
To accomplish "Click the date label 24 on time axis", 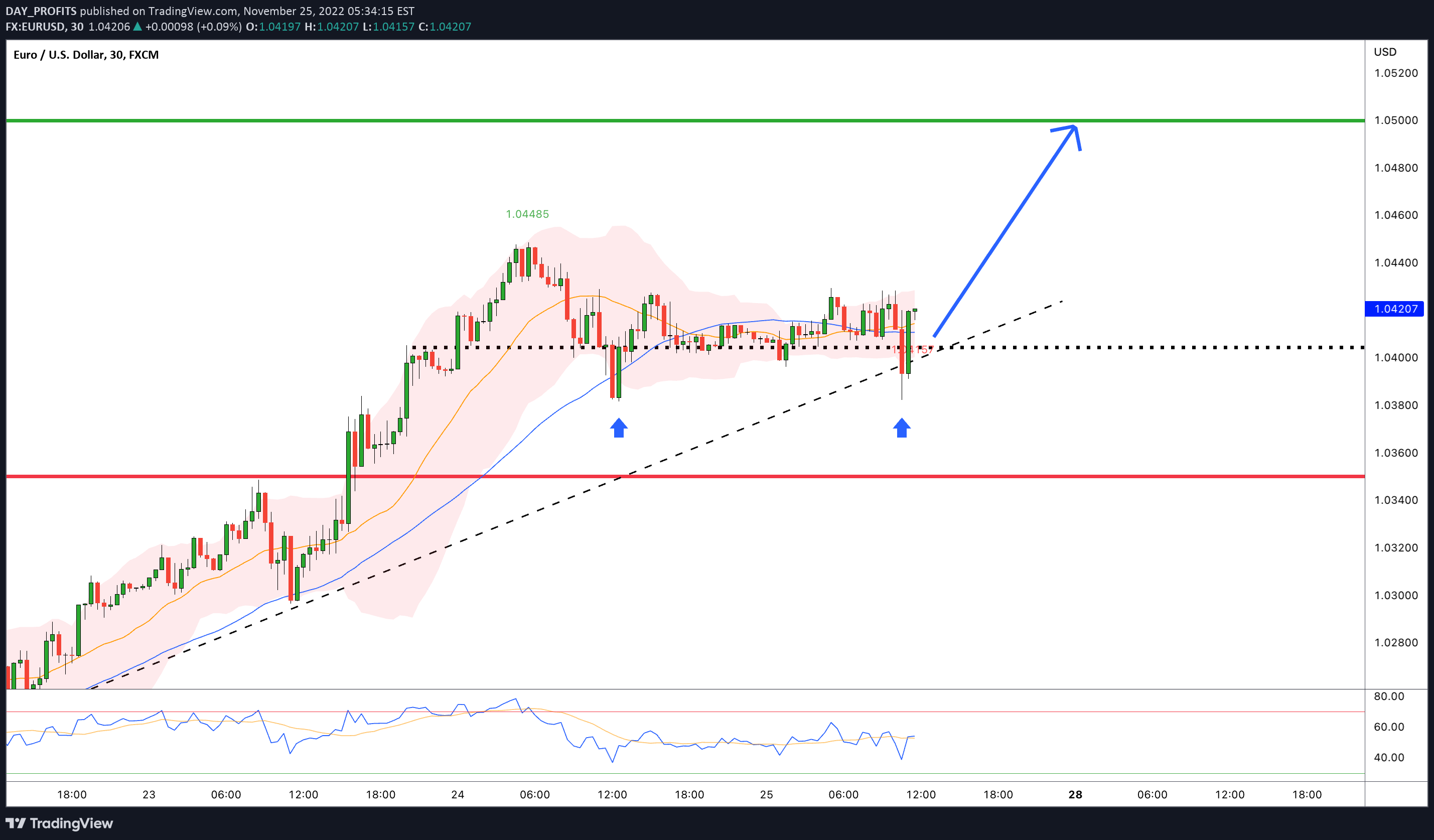I will [x=458, y=794].
